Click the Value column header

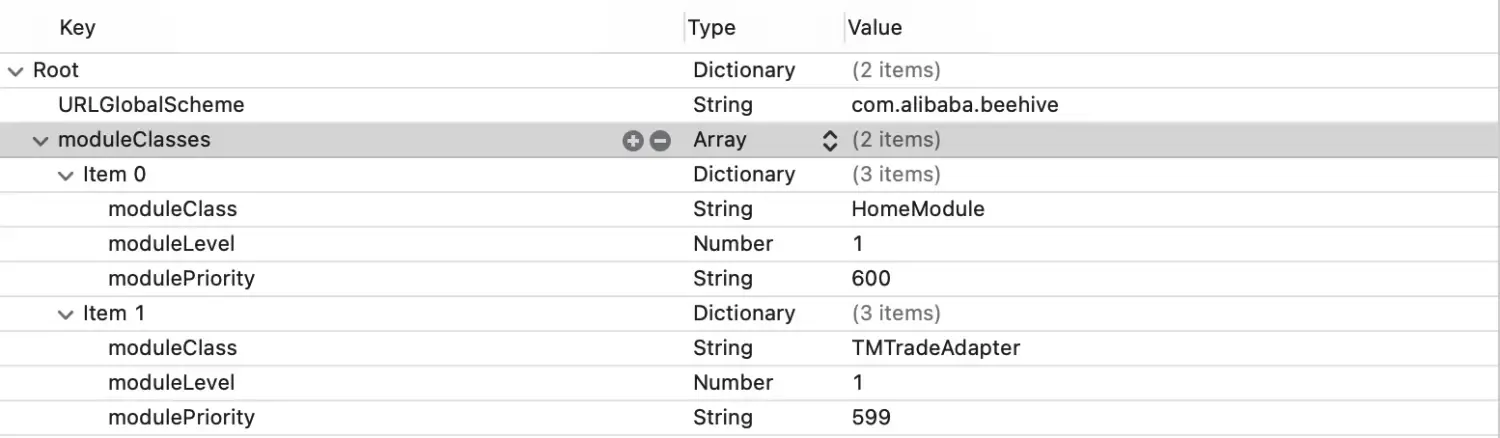(874, 28)
